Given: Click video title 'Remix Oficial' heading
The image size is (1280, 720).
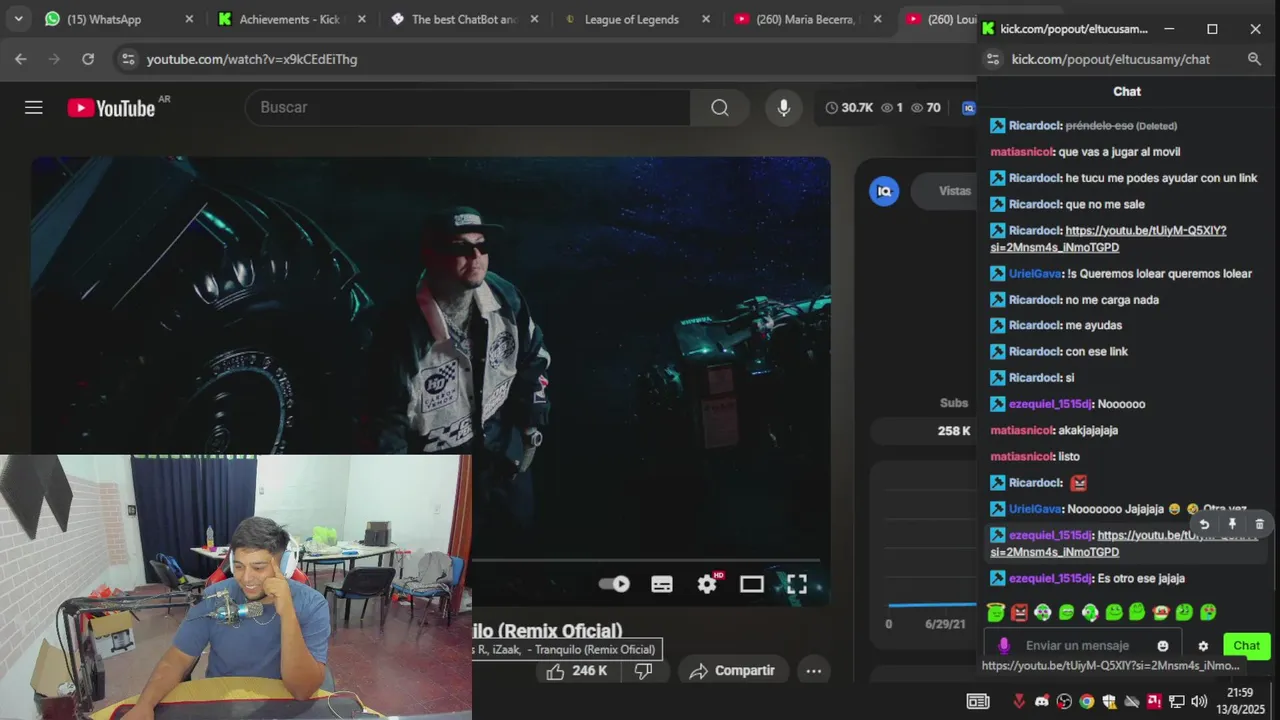Looking at the screenshot, I should pyautogui.click(x=548, y=630).
